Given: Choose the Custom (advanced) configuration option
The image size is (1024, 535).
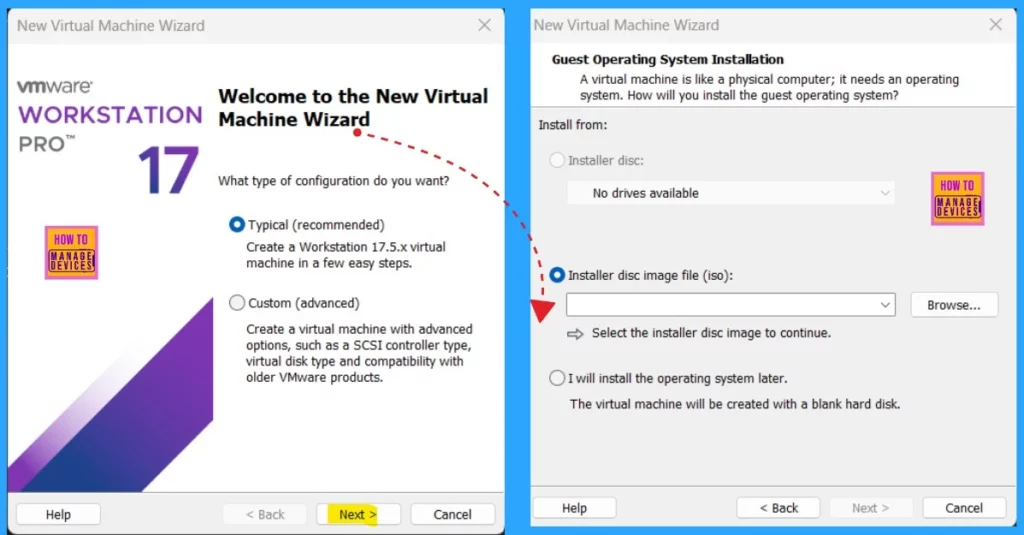Looking at the screenshot, I should [x=237, y=303].
